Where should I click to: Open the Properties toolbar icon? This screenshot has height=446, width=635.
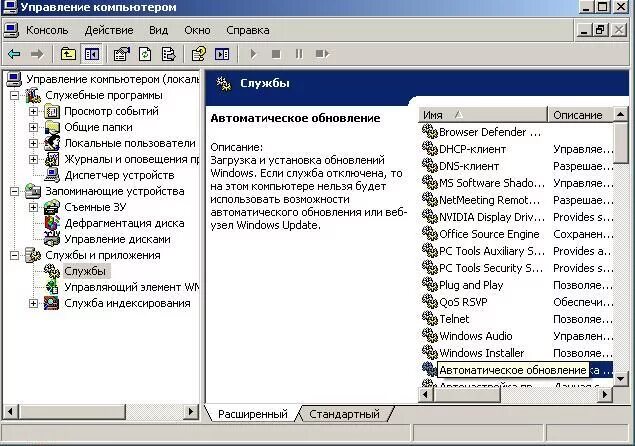[x=121, y=54]
